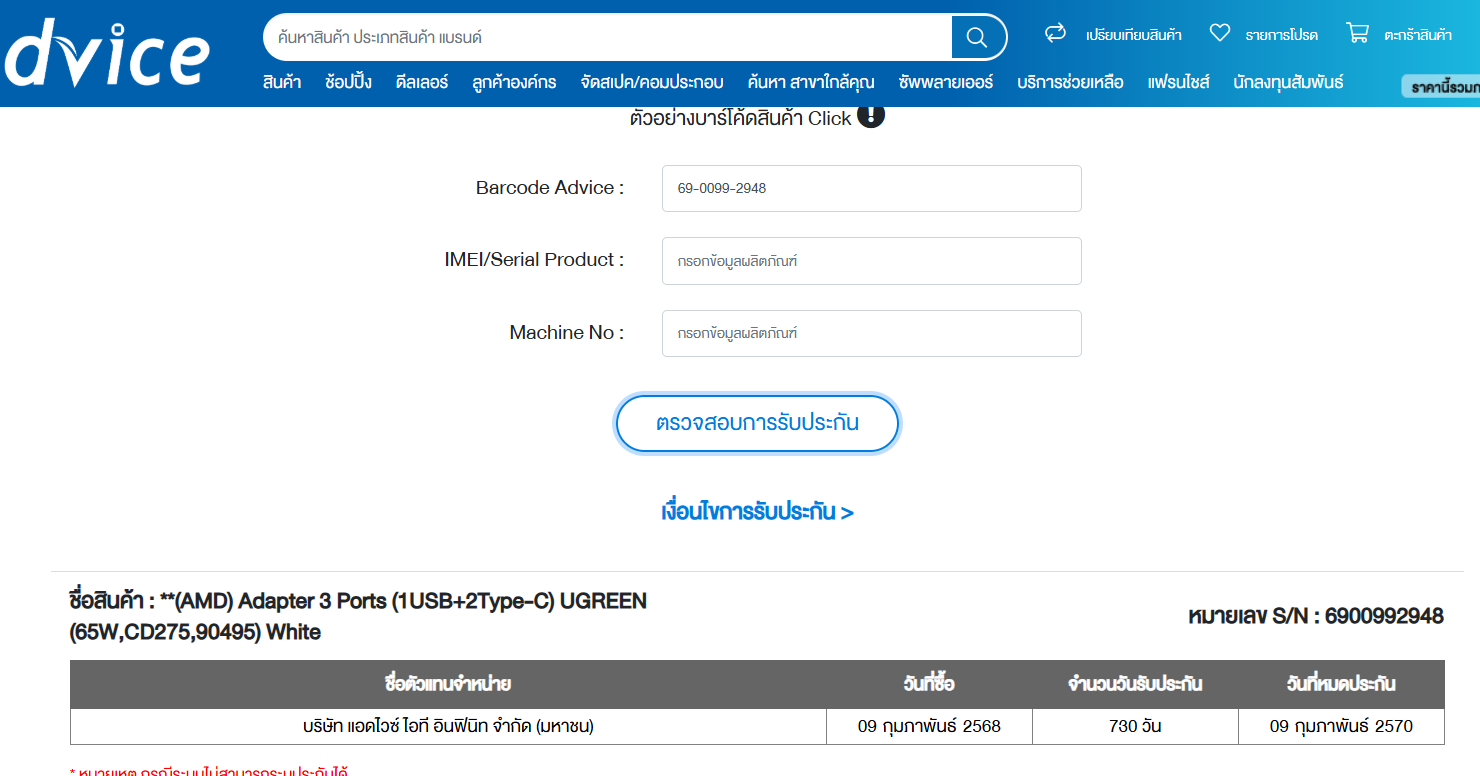1480x776 pixels.
Task: Click the ตะกร้าสินค้า link text
Action: coord(1418,35)
